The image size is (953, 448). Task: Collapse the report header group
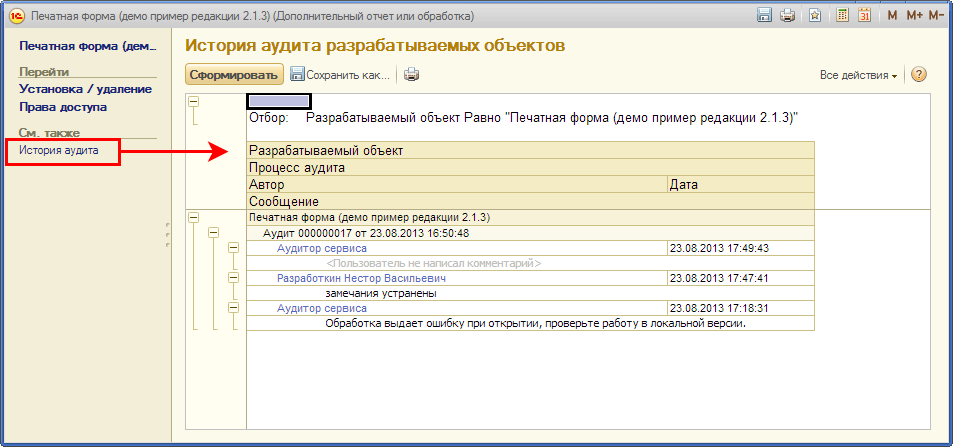[193, 102]
